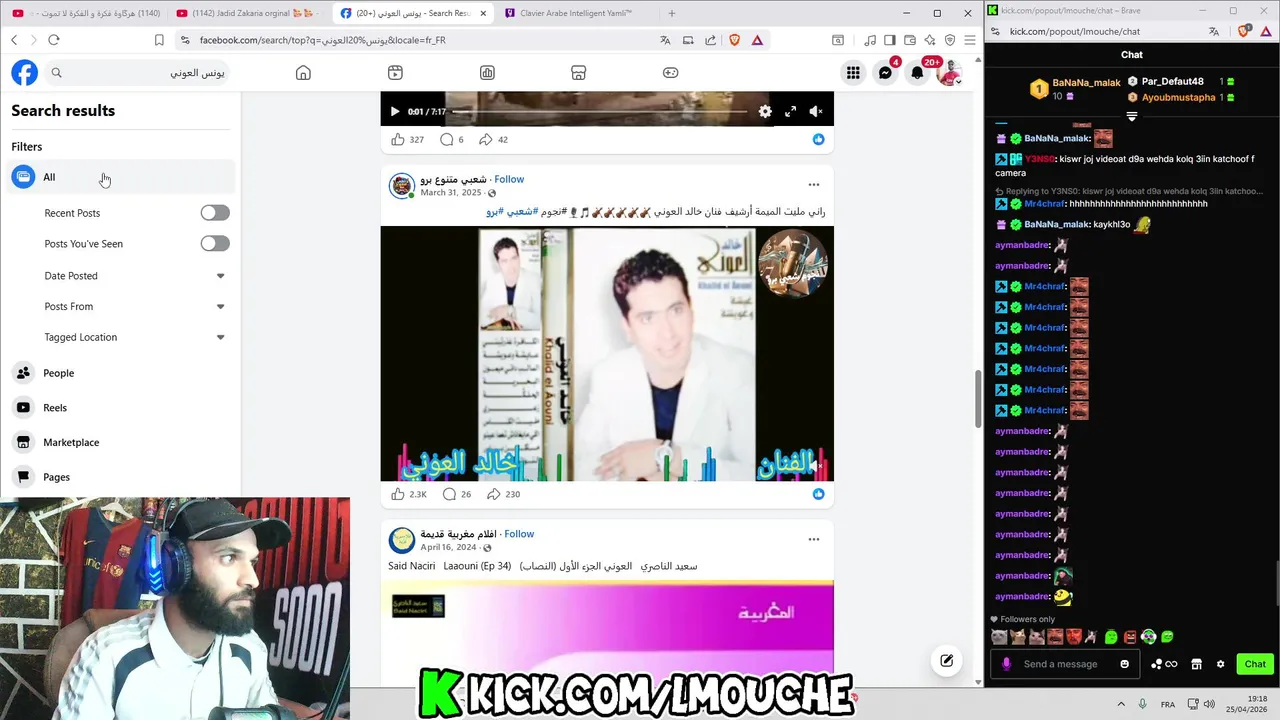1280x720 pixels.
Task: Open options for شعبي متنوع برو post
Action: 814,185
